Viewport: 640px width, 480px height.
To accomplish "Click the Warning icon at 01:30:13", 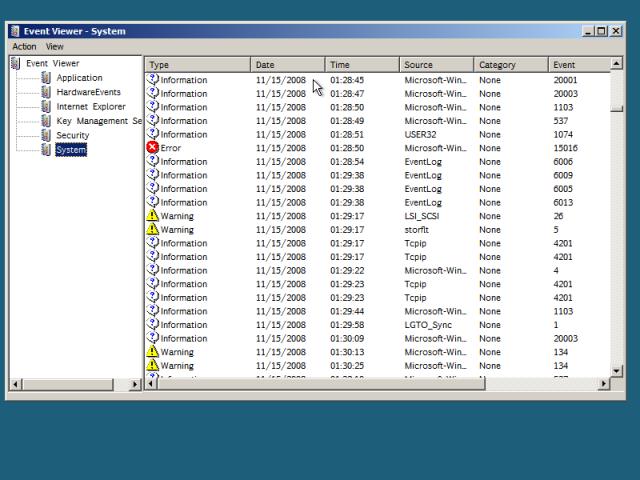I will [152, 351].
